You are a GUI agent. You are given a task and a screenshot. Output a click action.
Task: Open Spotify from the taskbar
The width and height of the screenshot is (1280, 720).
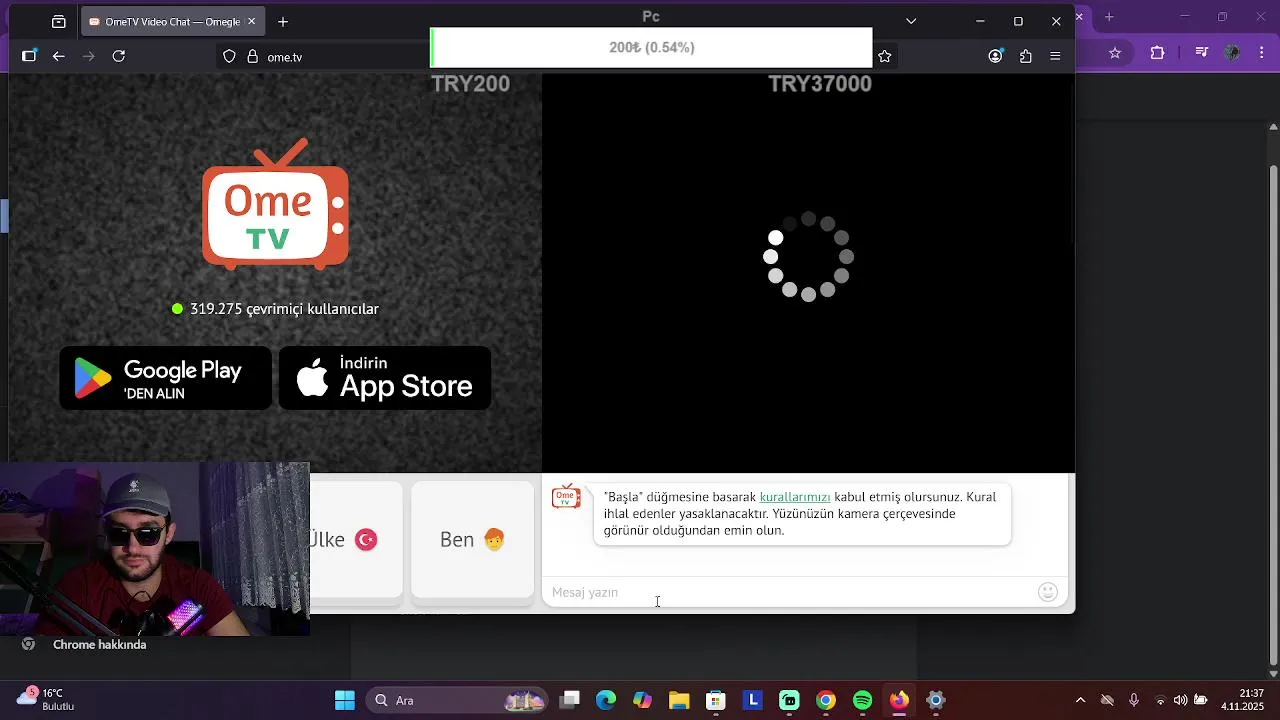click(x=862, y=700)
